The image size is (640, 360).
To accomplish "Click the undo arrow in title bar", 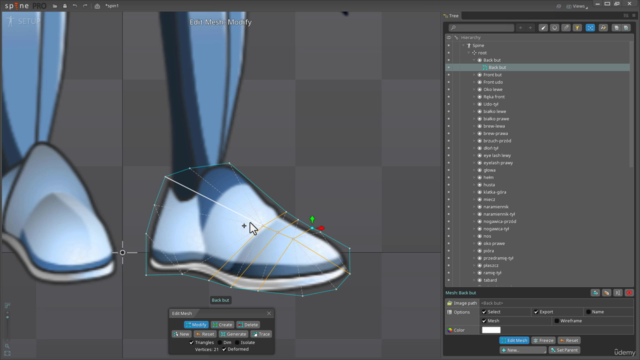I will 75,6.
